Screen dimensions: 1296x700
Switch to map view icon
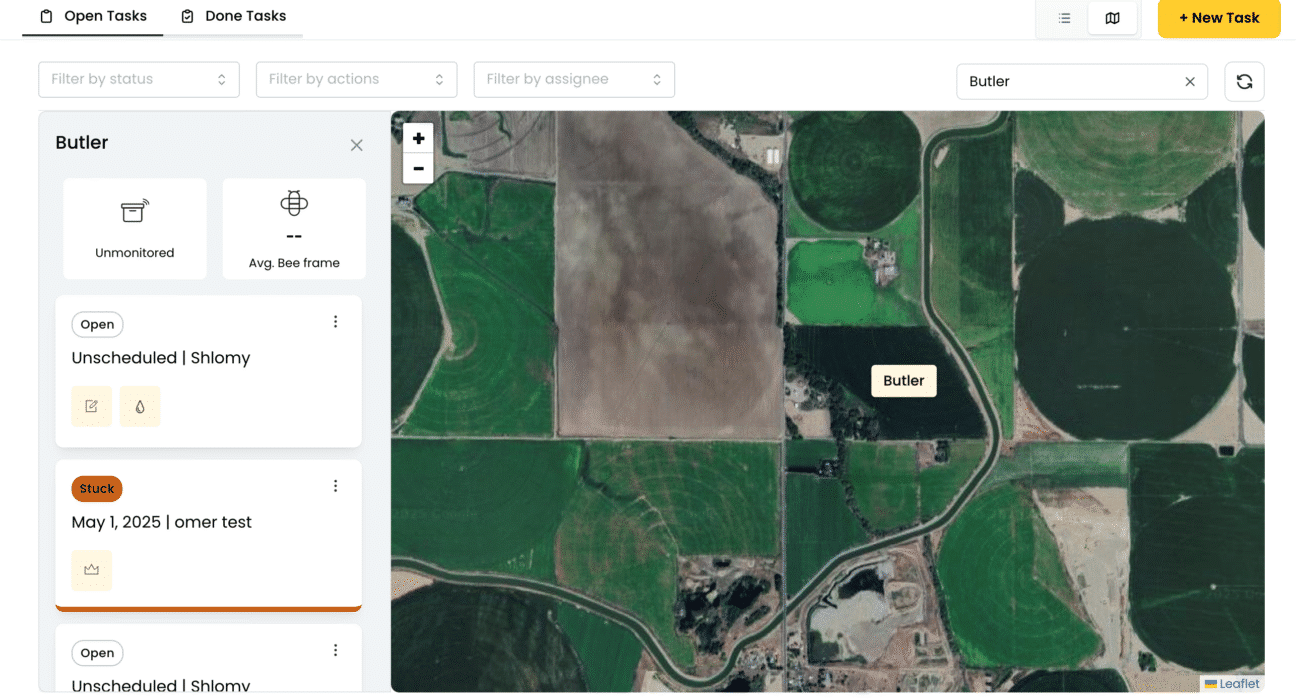coord(1112,18)
